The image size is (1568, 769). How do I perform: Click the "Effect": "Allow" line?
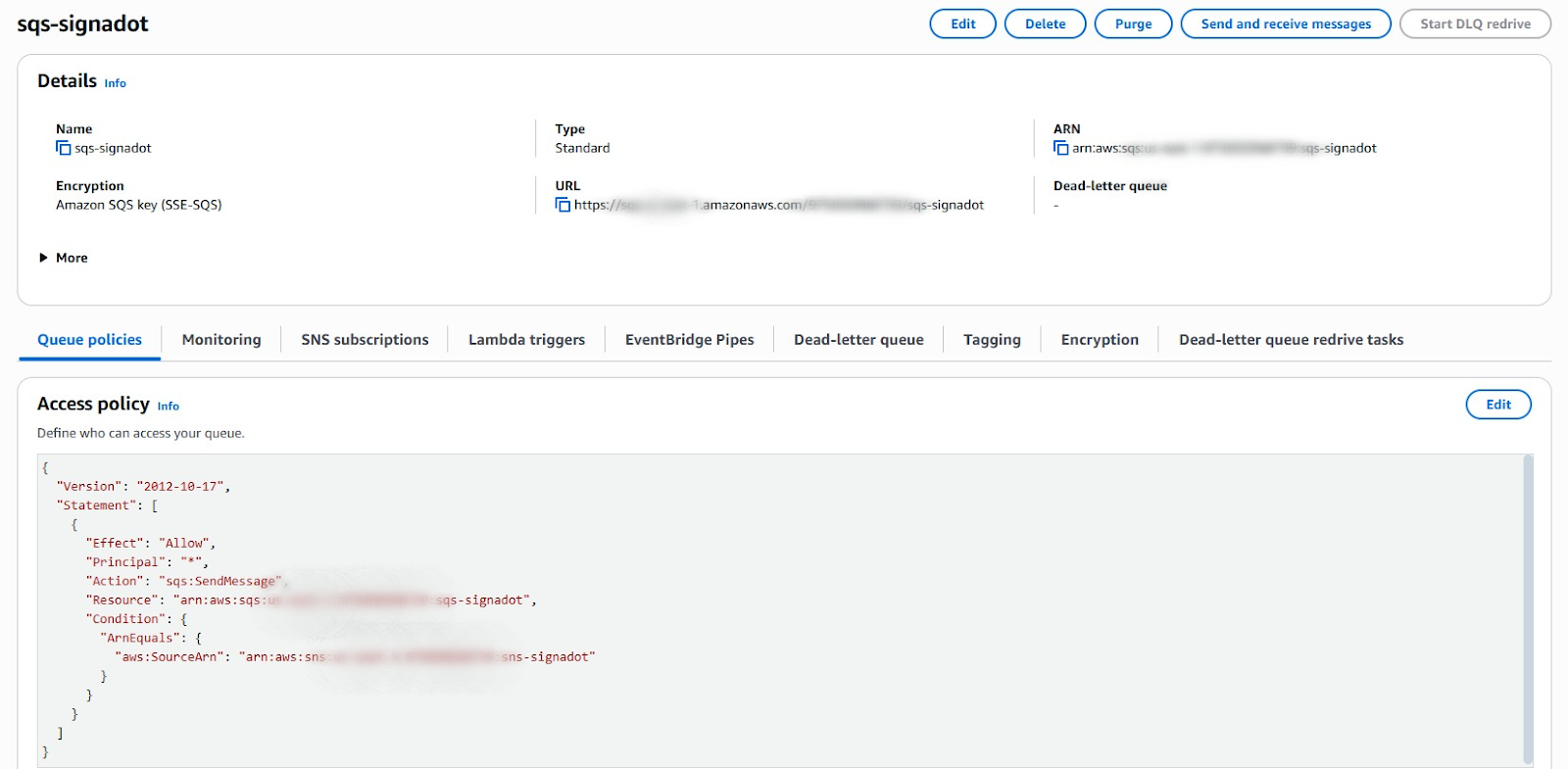pos(150,543)
